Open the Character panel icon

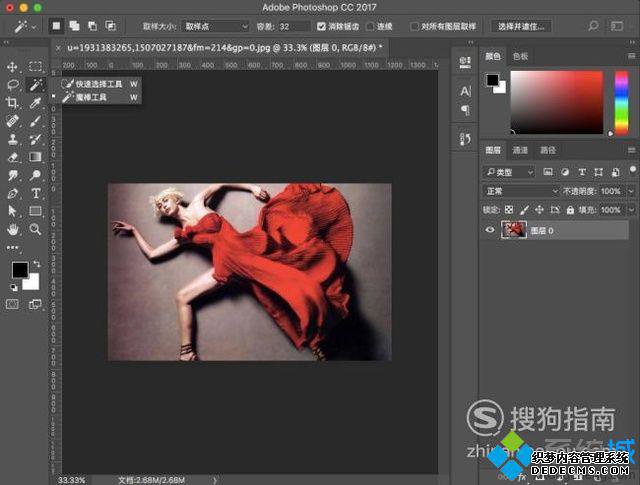[x=465, y=91]
